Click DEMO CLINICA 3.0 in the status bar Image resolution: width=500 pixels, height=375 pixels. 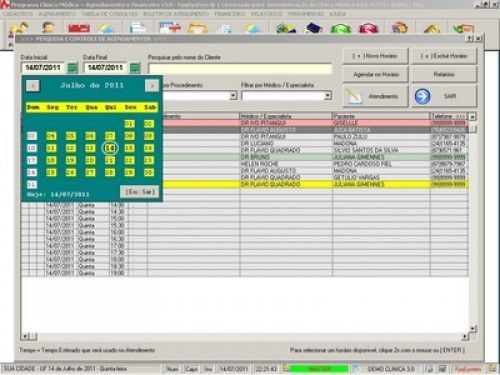[x=391, y=369]
